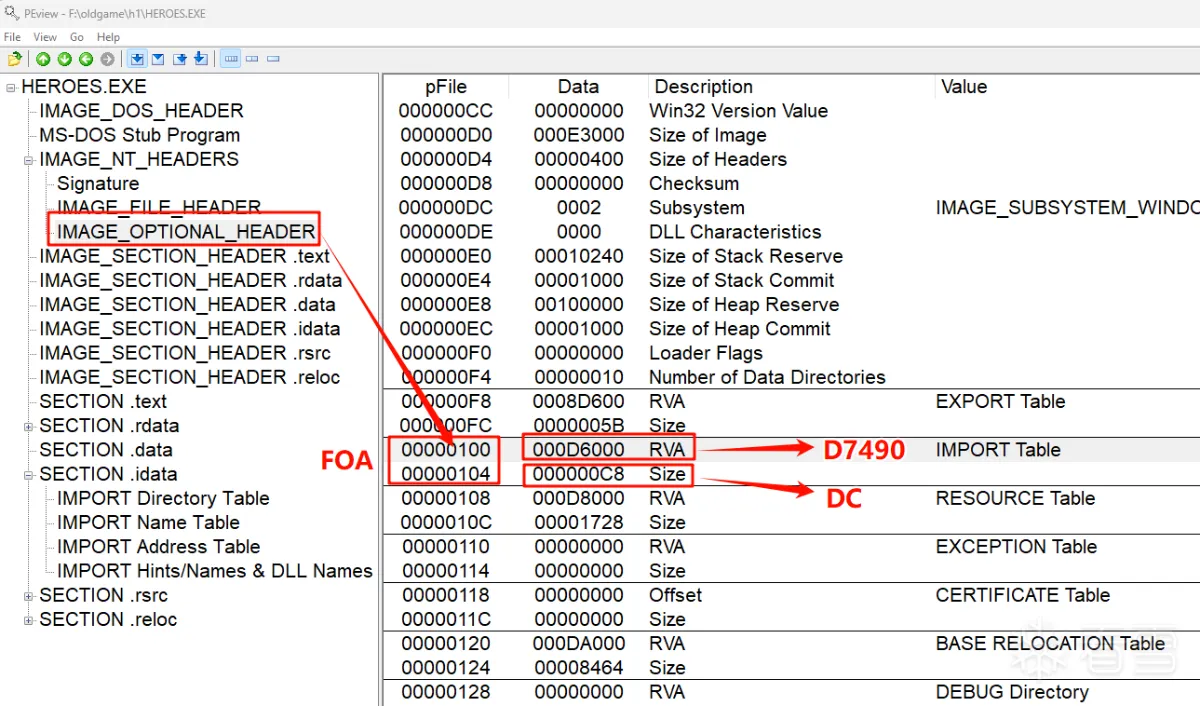
Task: Click the open file folder icon
Action: coord(14,59)
